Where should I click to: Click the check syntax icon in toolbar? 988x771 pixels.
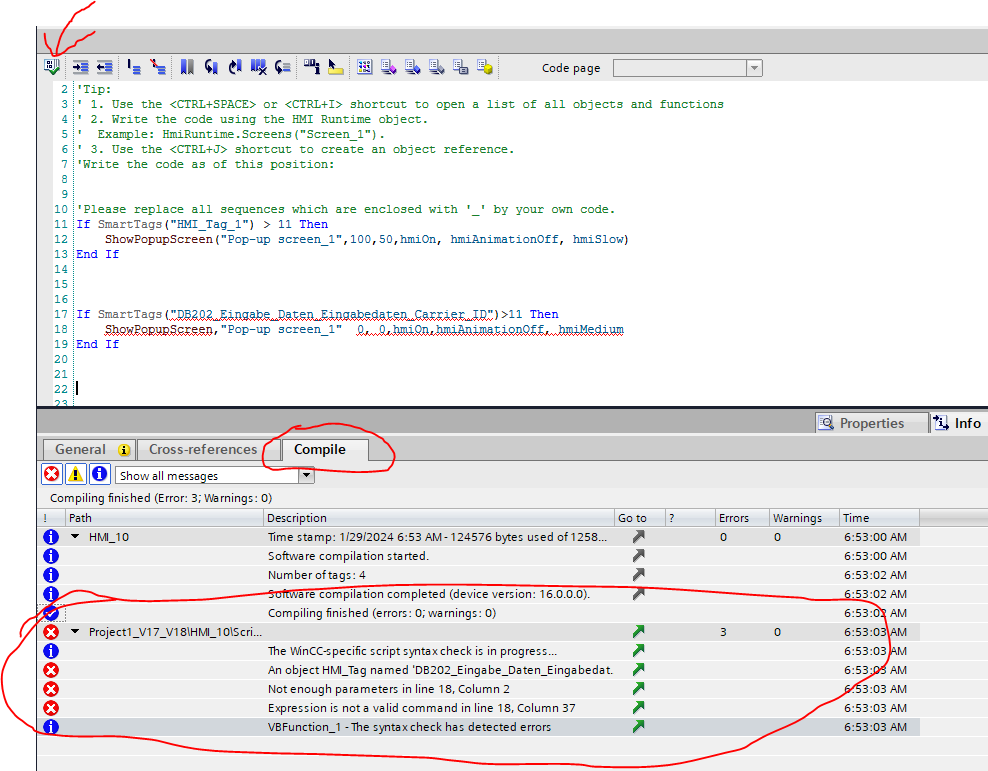(52, 67)
